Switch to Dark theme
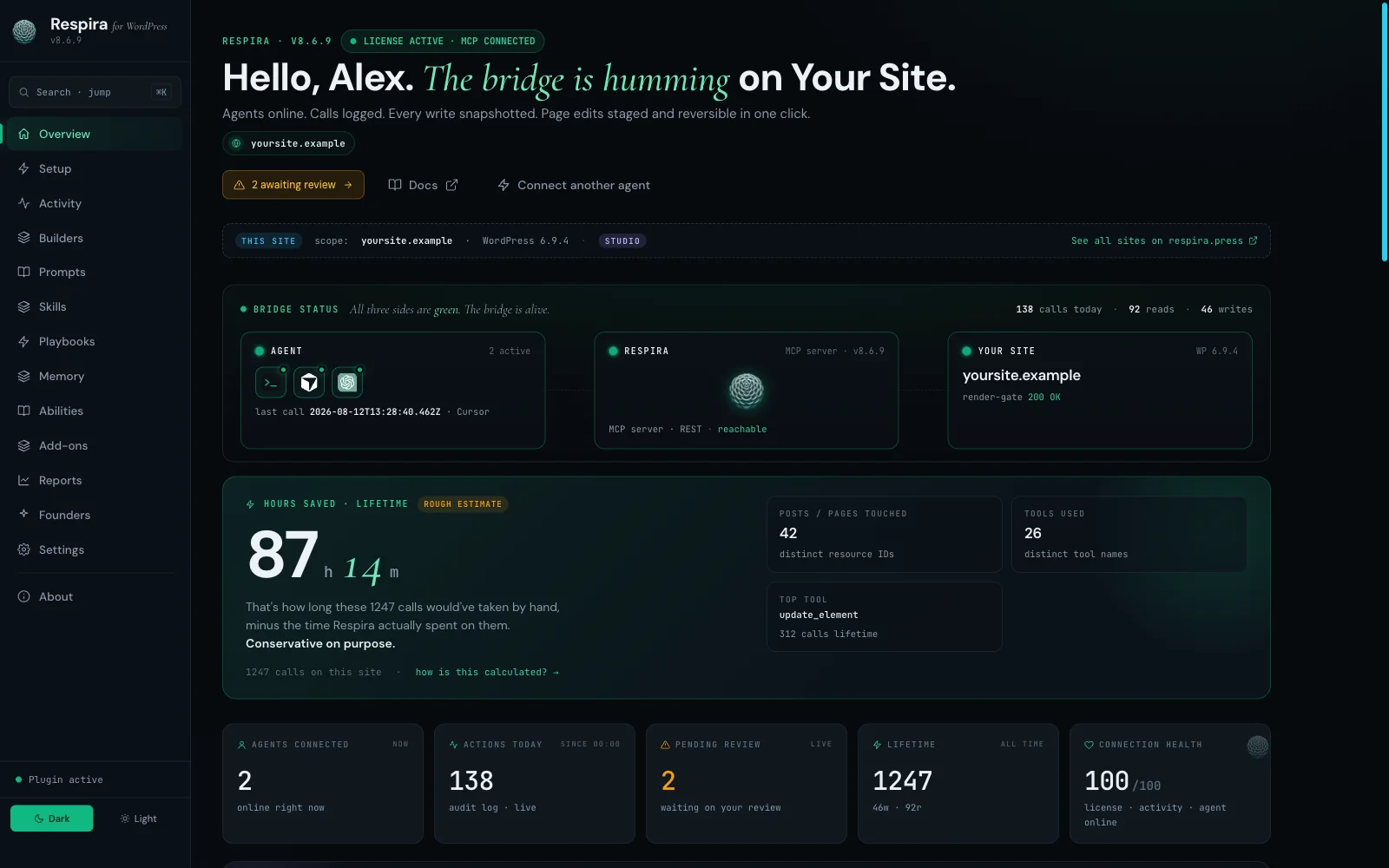Viewport: 1389px width, 868px height. coord(51,819)
